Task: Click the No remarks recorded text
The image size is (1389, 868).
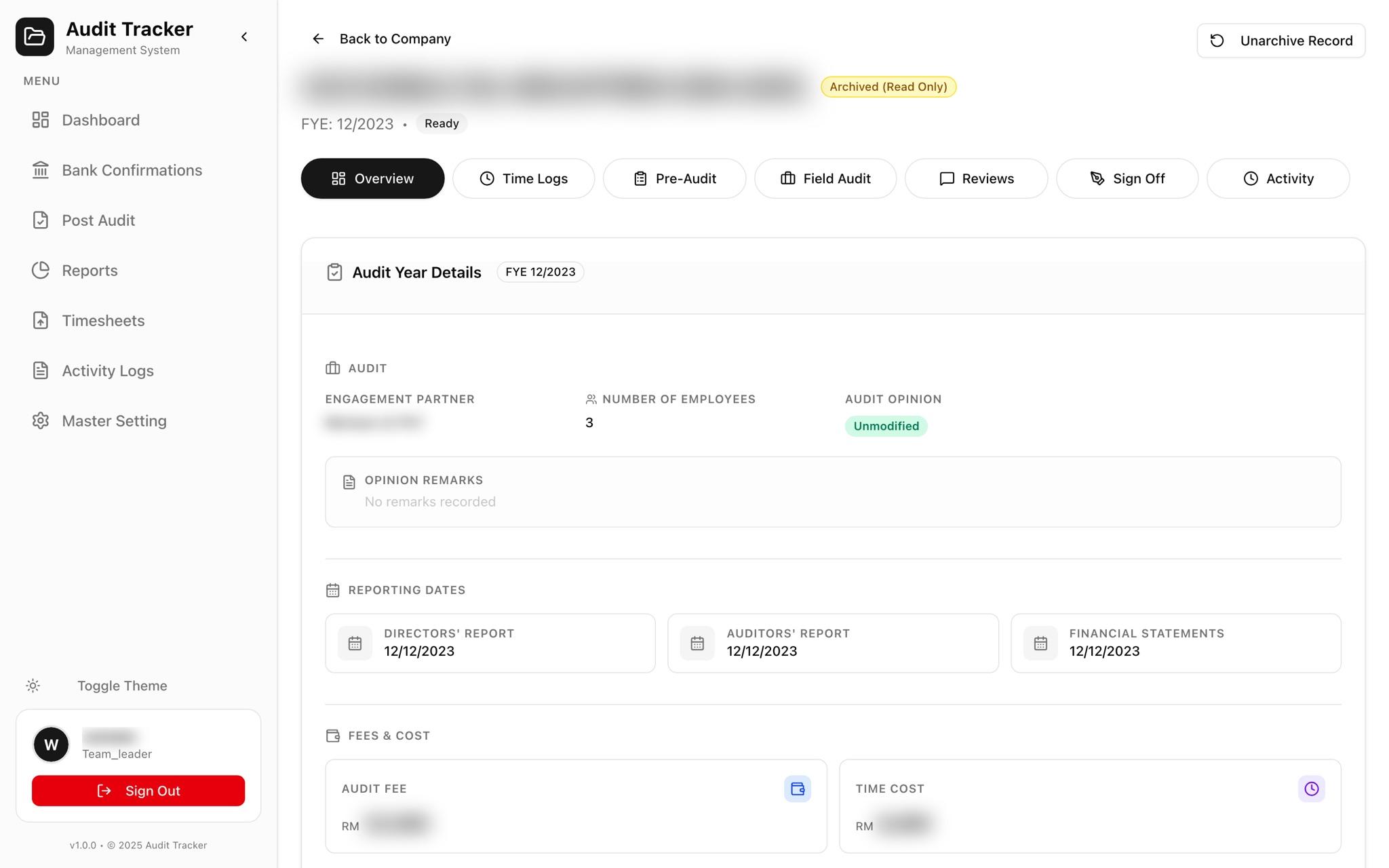Action: (430, 502)
